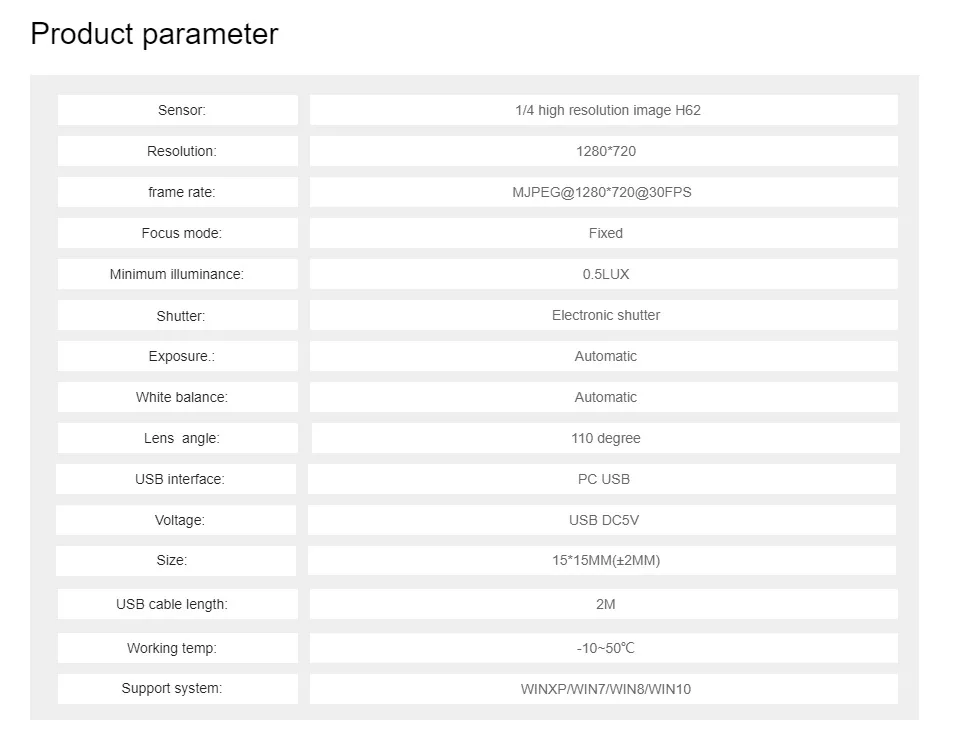Click the -10~50℃ working temp value
Image resolution: width=958 pixels, height=755 pixels.
pos(605,648)
